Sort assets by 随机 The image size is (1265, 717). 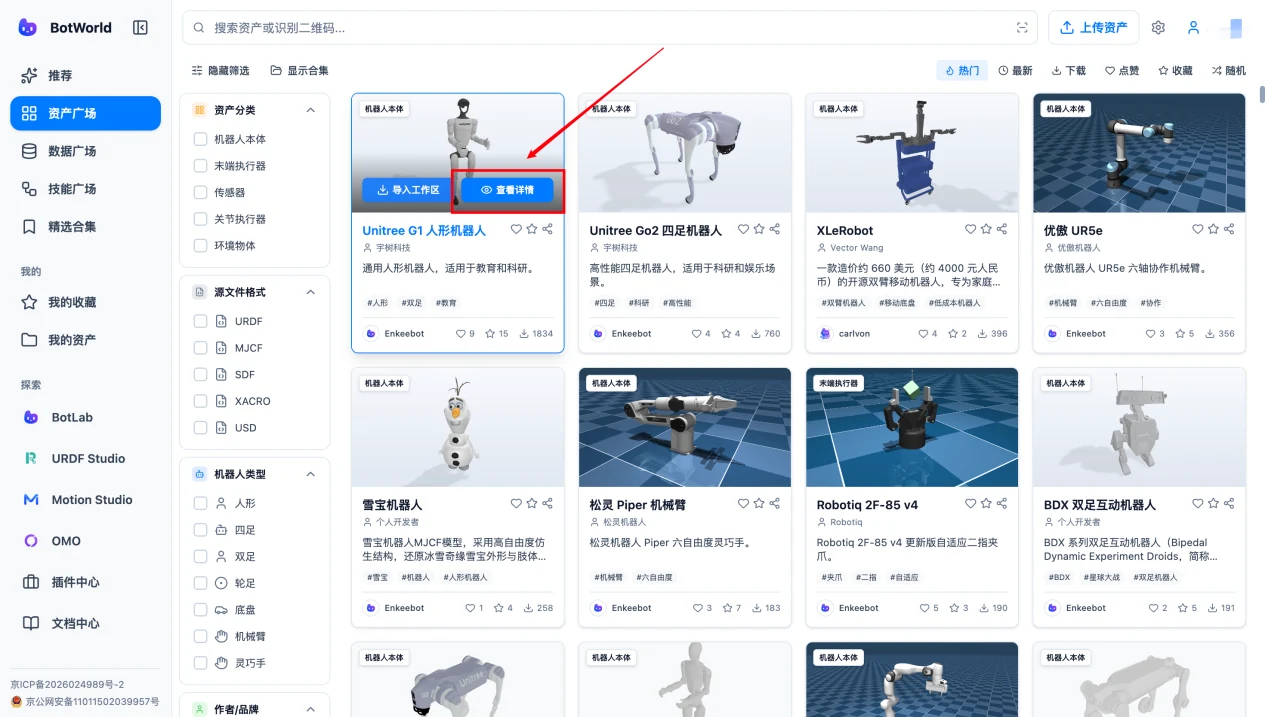pos(1228,71)
